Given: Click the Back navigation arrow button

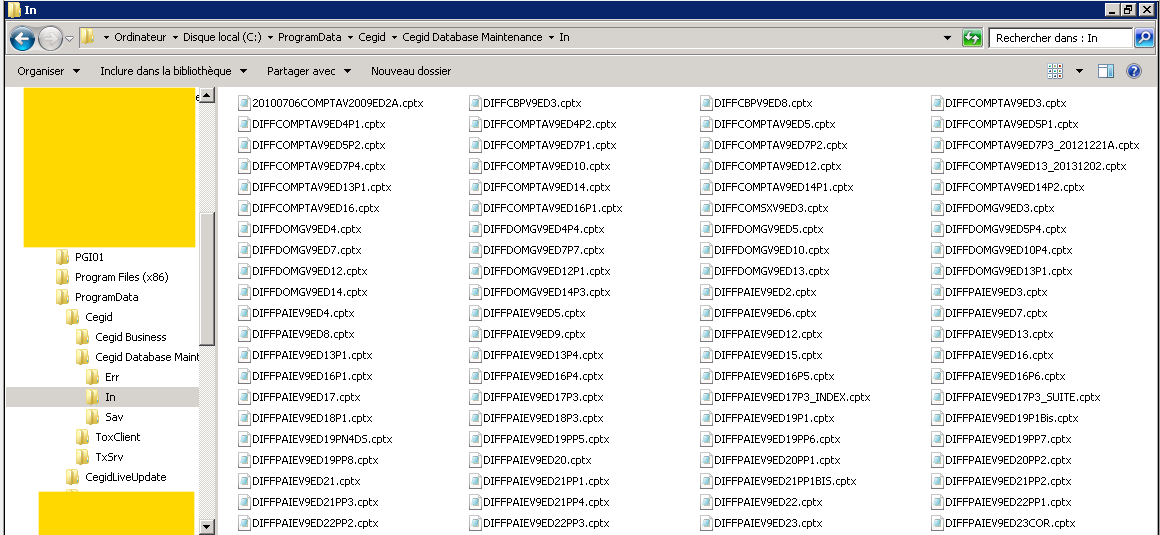Looking at the screenshot, I should click(x=22, y=38).
